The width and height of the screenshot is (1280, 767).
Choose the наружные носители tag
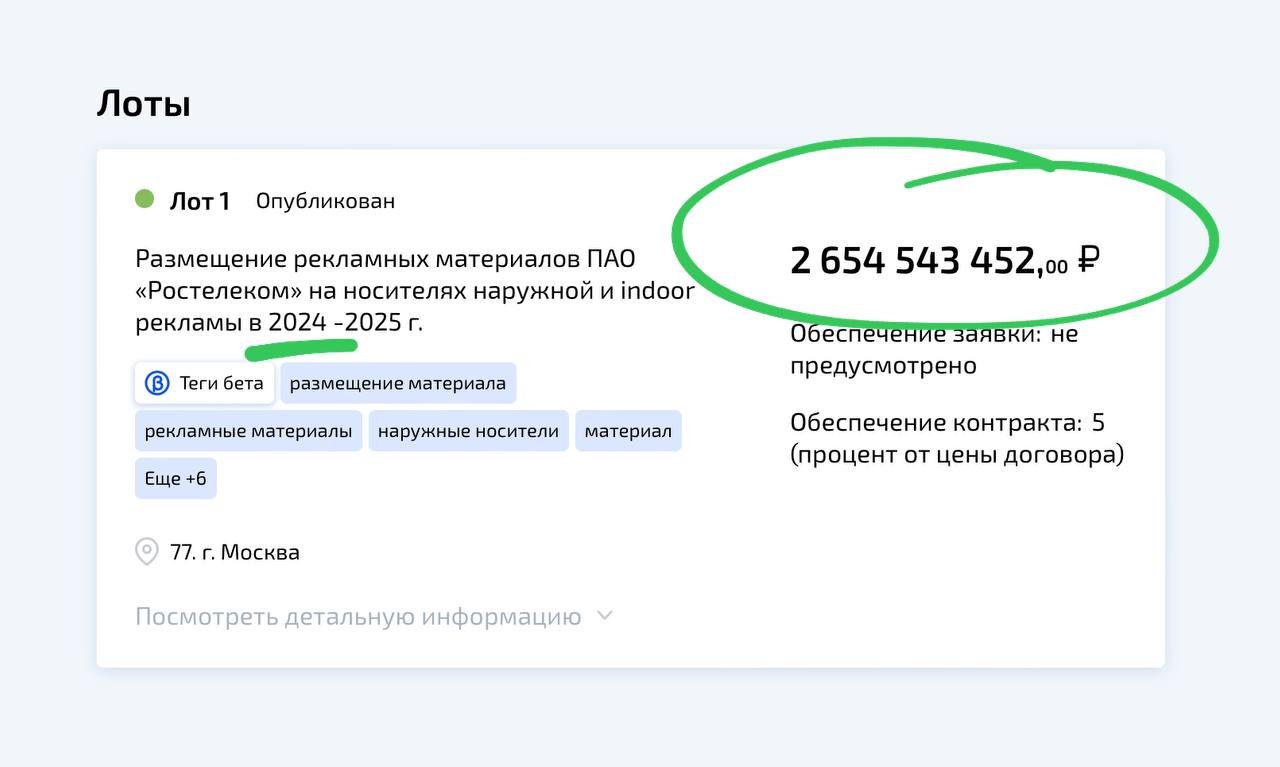468,431
